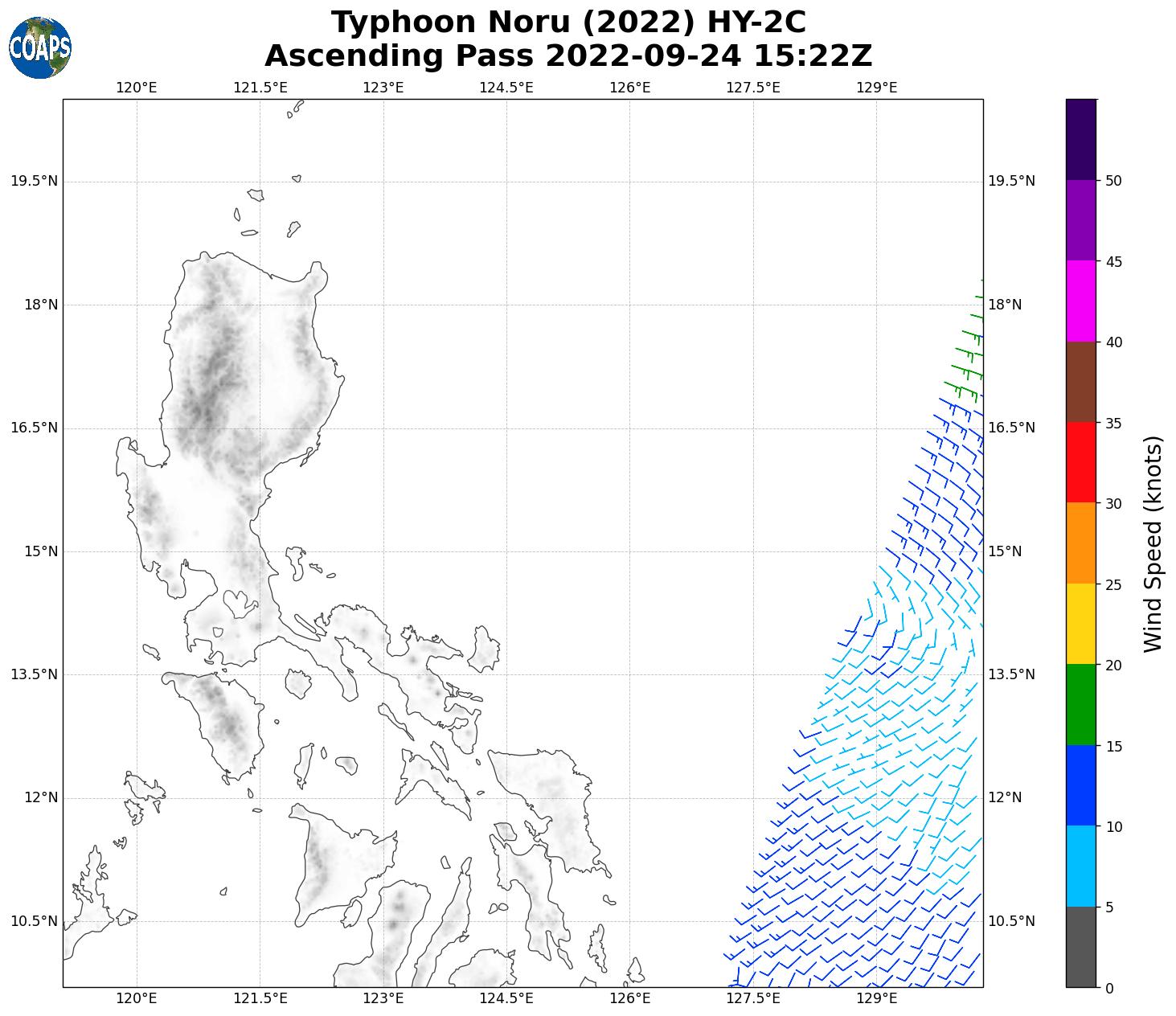Click the 19.5°N label on left axis

click(x=34, y=181)
